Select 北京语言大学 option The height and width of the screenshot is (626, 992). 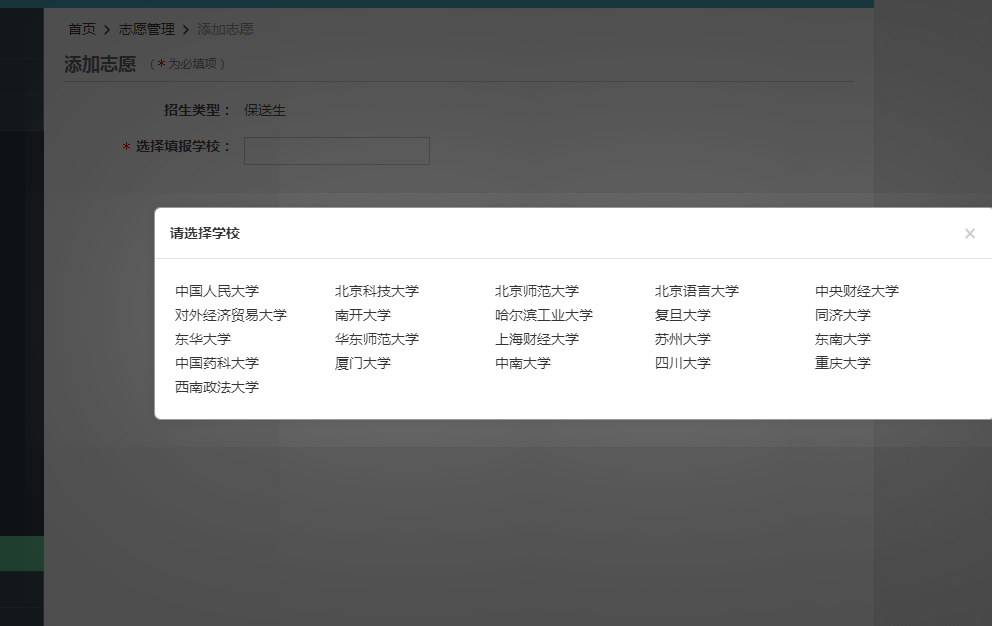click(697, 291)
